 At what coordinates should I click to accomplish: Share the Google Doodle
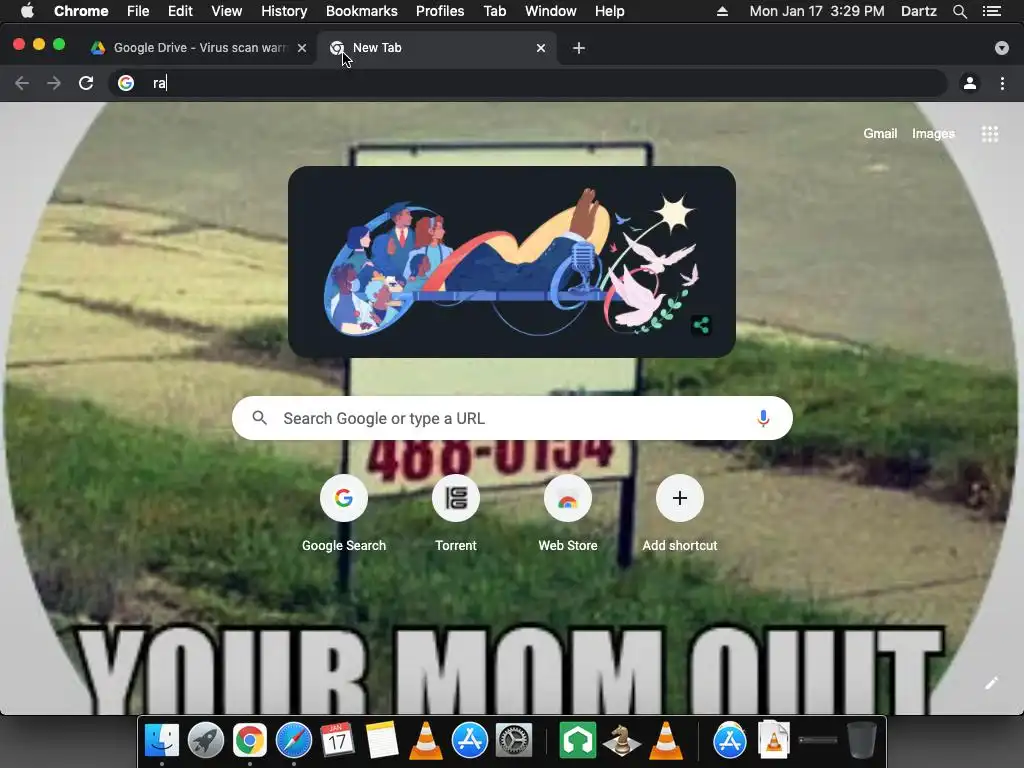pyautogui.click(x=701, y=325)
